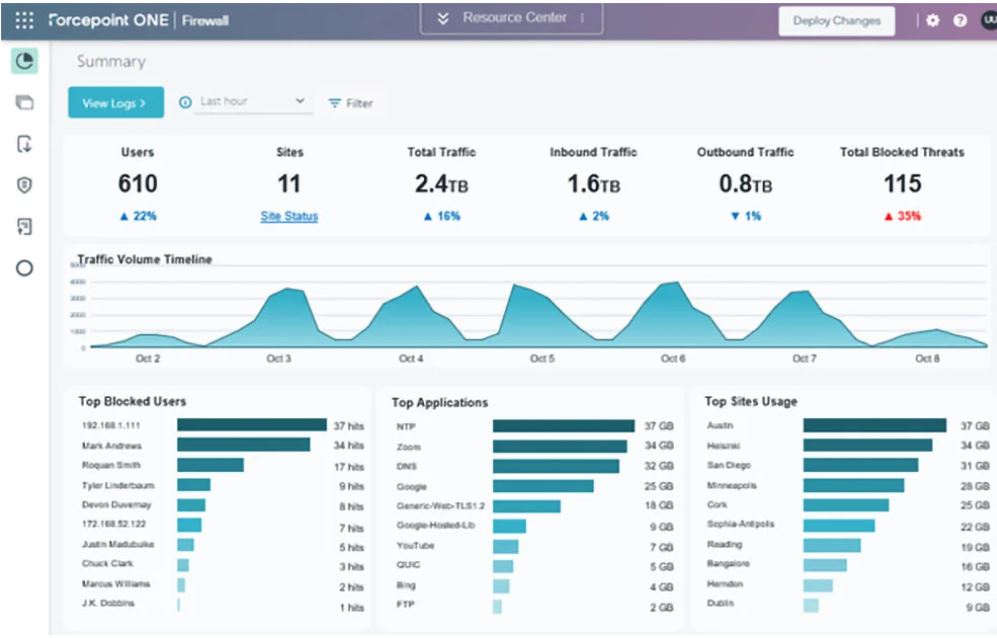The height and width of the screenshot is (638, 997).
Task: Click YouTube in Top Applications
Action: click(x=415, y=546)
